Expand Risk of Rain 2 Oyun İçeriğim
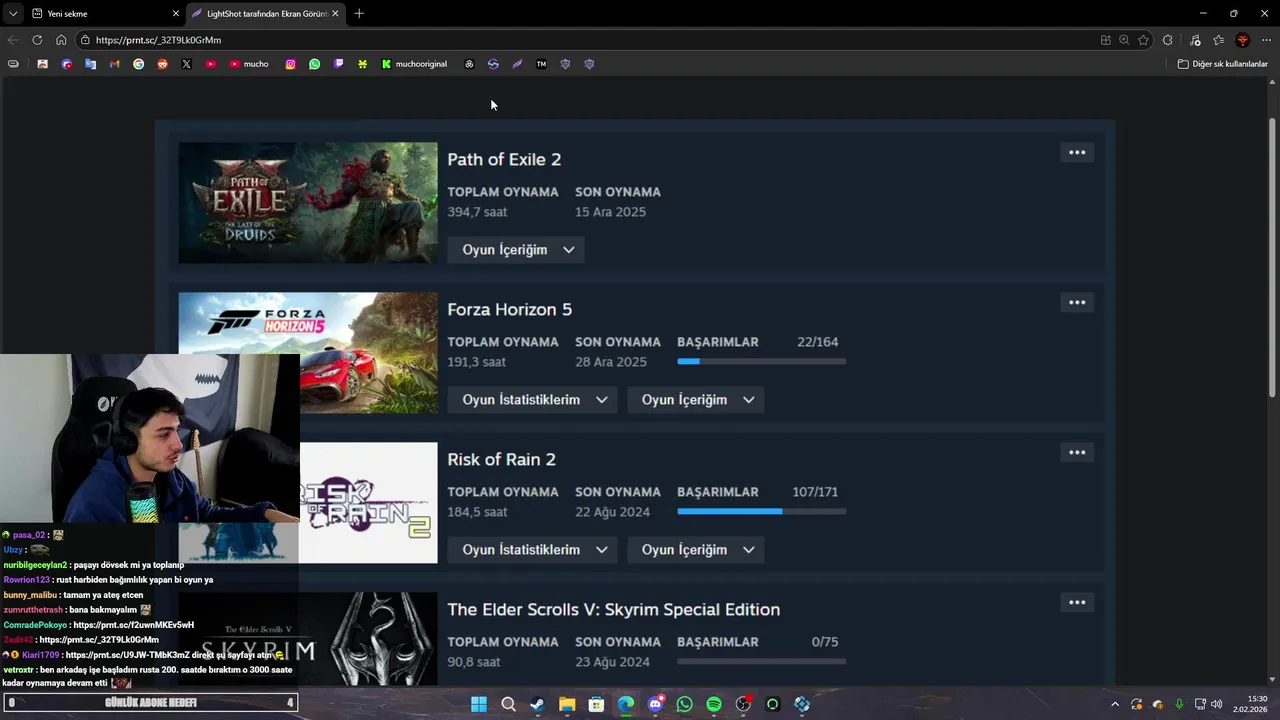The width and height of the screenshot is (1280, 720). (x=695, y=550)
